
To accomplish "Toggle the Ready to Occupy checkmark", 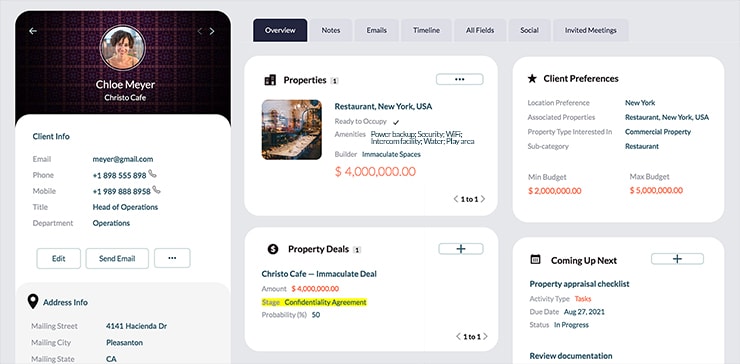I will coord(396,122).
